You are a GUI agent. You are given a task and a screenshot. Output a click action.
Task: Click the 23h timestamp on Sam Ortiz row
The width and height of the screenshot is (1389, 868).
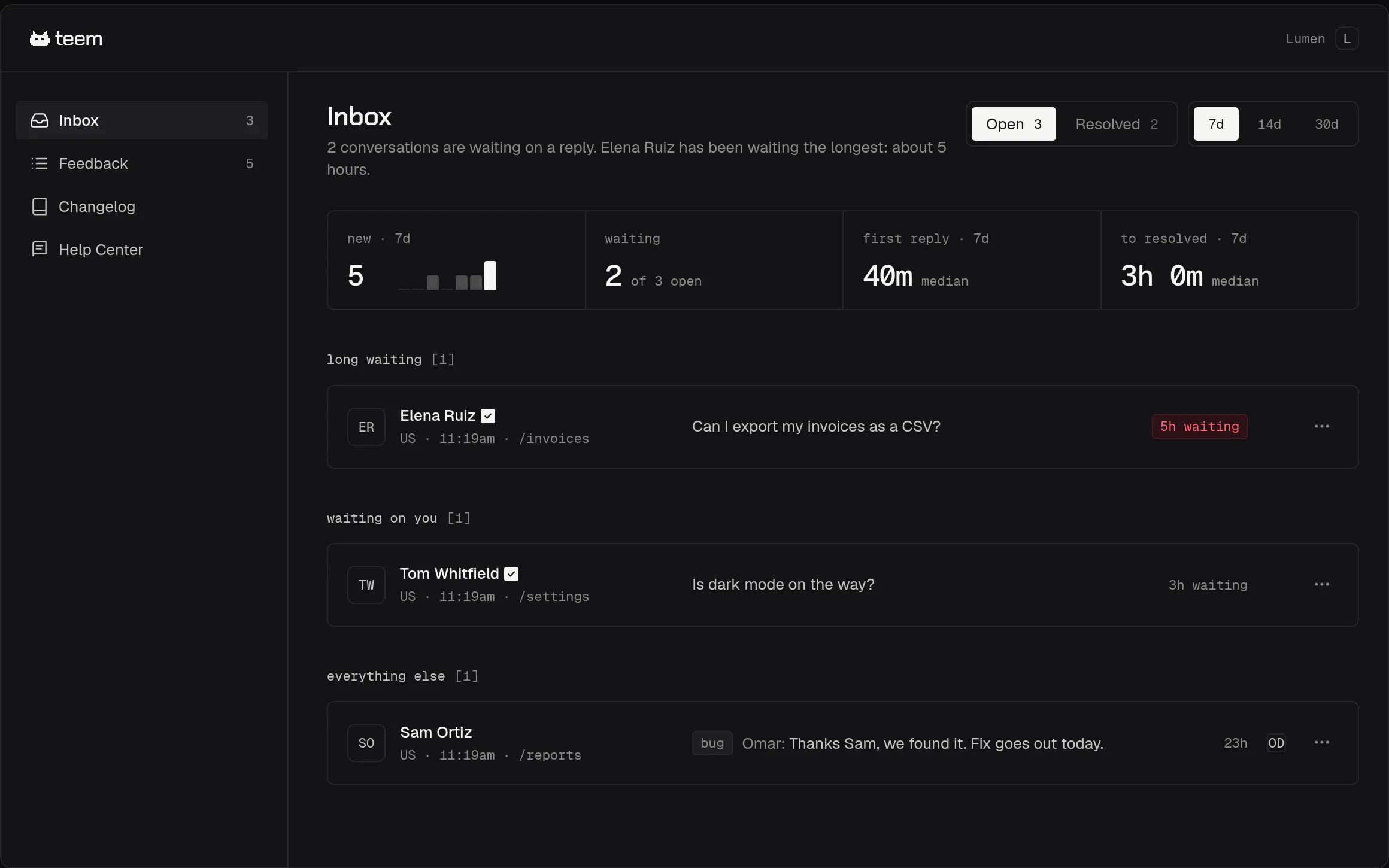pyautogui.click(x=1235, y=743)
